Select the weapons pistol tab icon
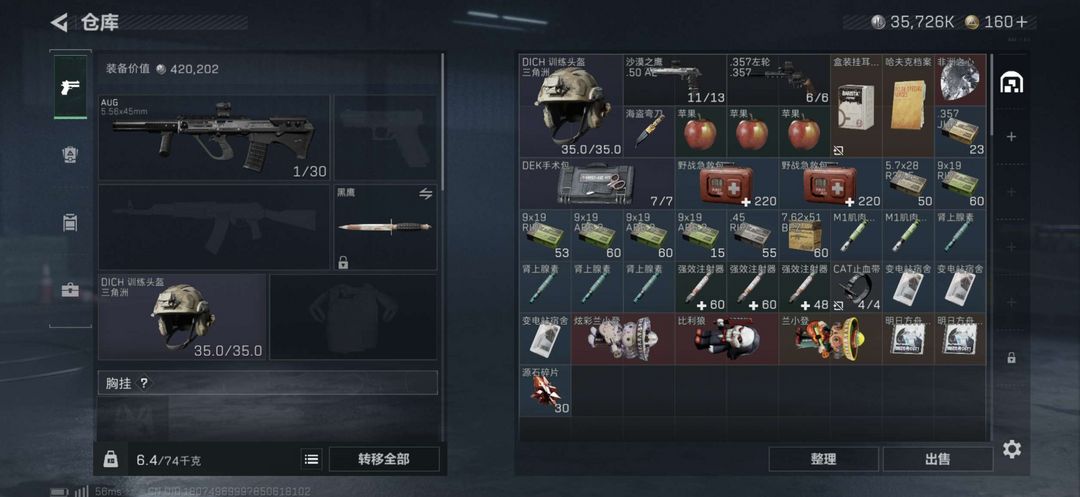The height and width of the screenshot is (497, 1080). pyautogui.click(x=70, y=87)
